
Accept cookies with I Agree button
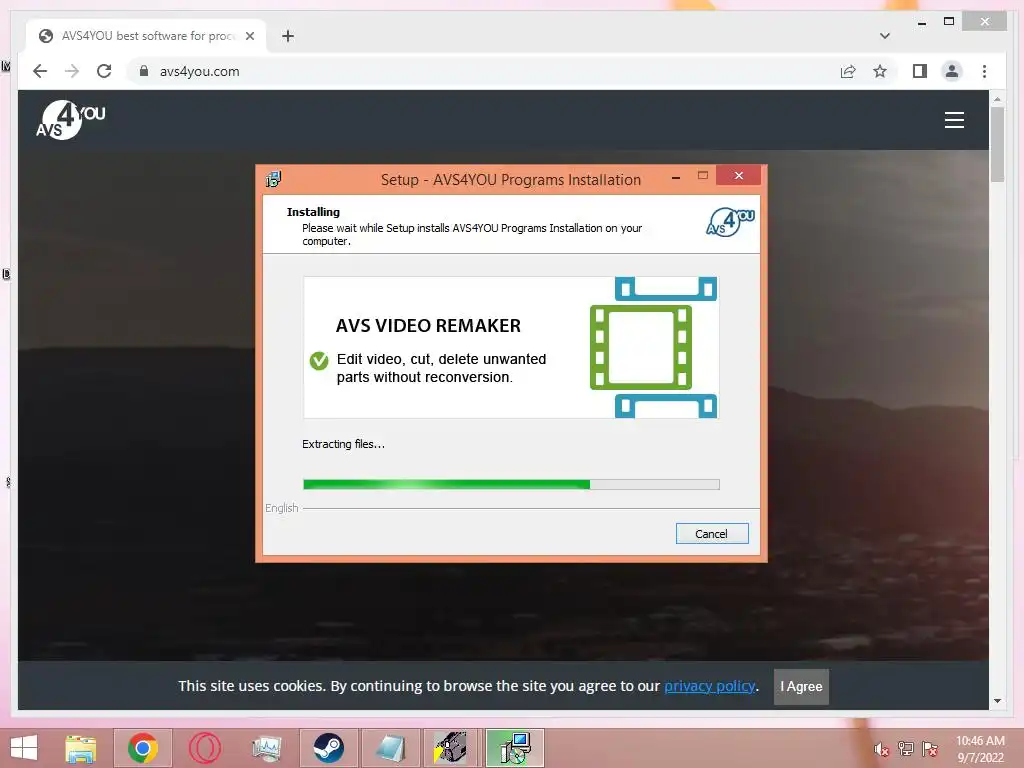point(801,686)
